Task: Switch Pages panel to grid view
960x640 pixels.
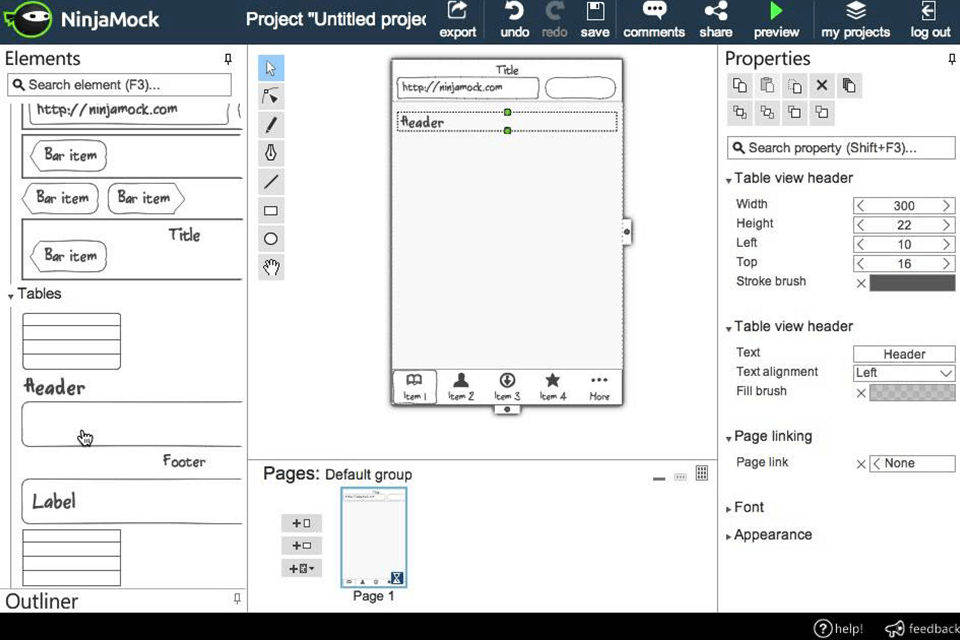Action: (x=702, y=473)
